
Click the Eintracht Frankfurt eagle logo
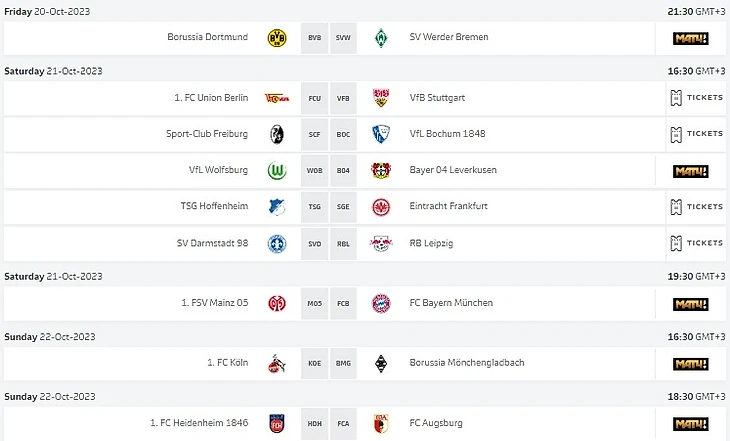point(380,207)
